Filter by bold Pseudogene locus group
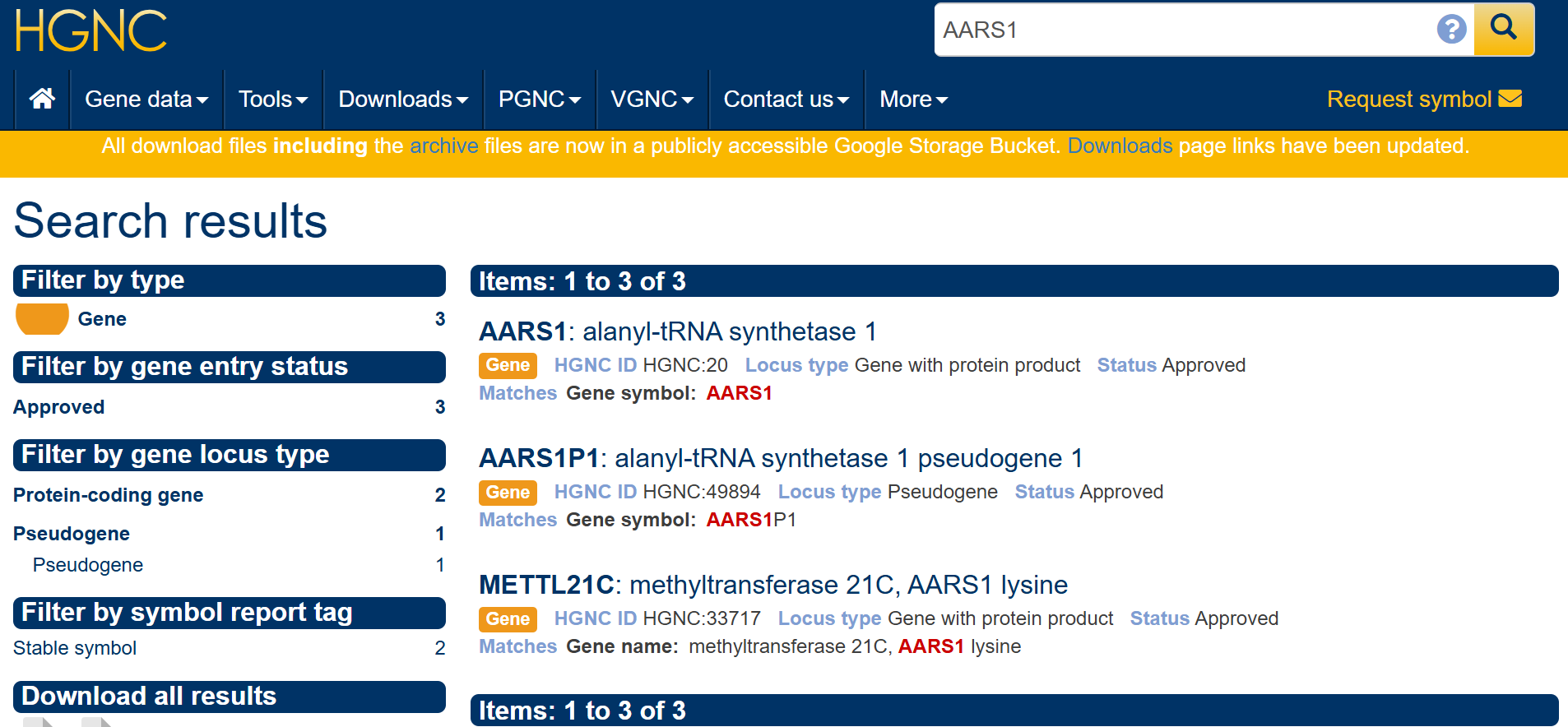Screen dimensions: 1568x727 point(72,534)
